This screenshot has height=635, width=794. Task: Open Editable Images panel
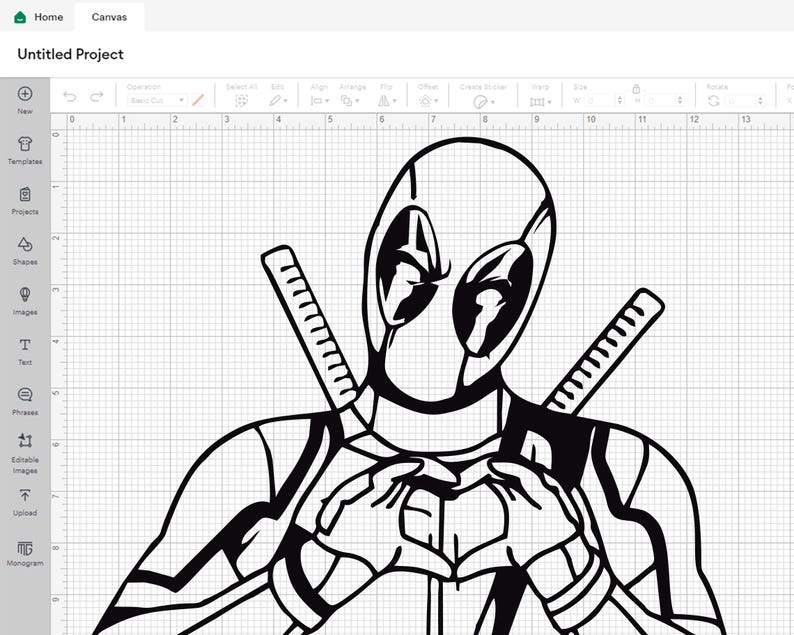[25, 453]
